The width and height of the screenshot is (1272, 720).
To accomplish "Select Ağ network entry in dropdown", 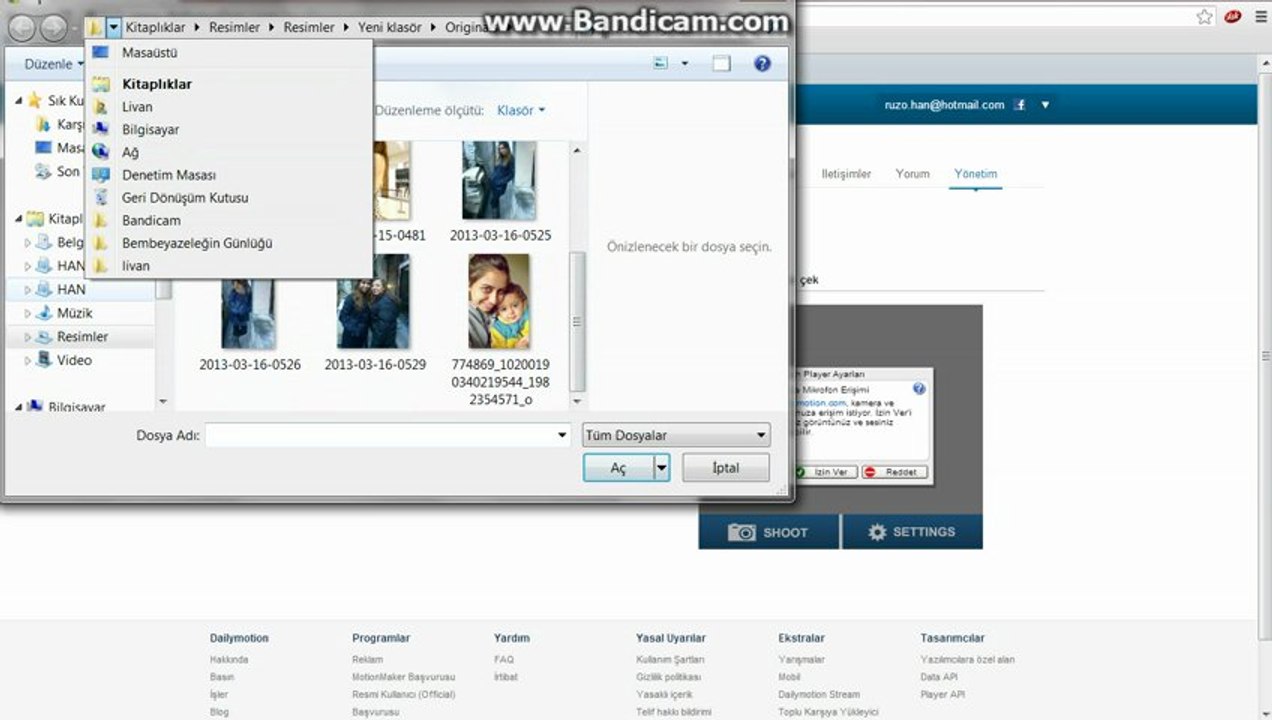I will (x=130, y=153).
